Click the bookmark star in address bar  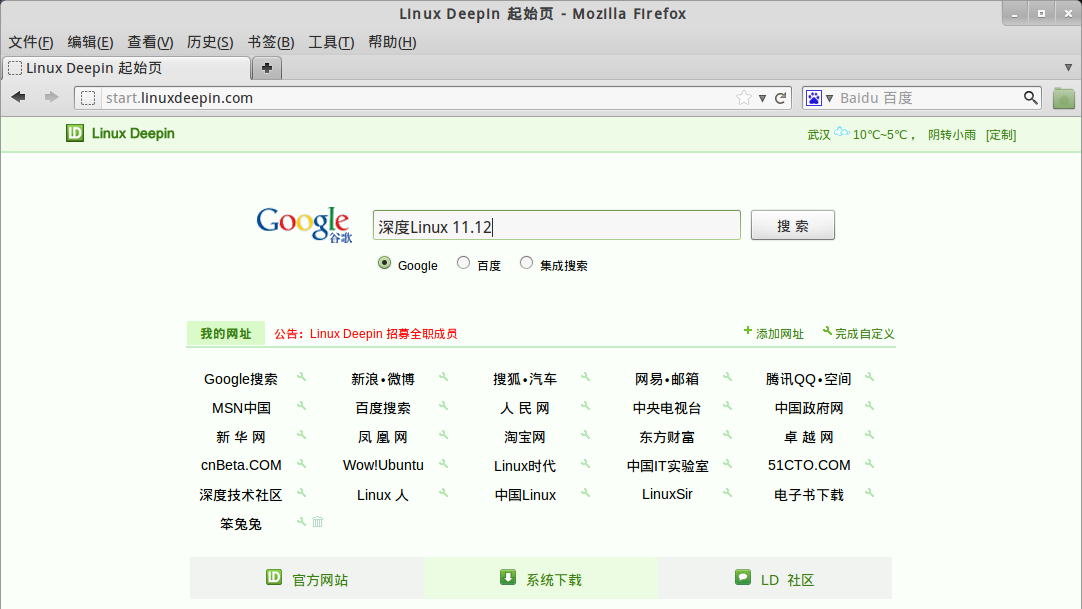[x=744, y=98]
